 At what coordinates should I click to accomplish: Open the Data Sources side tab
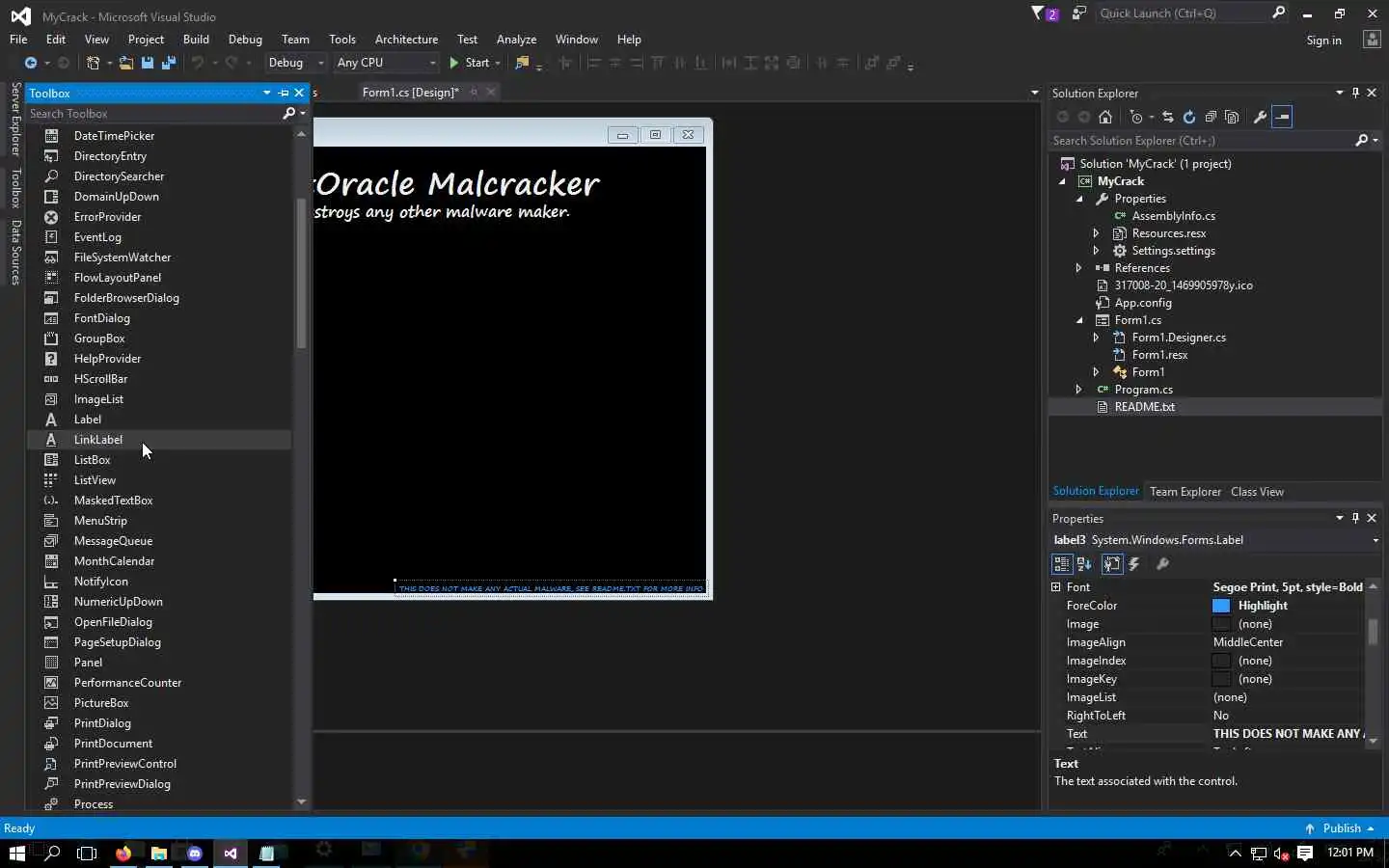point(15,253)
